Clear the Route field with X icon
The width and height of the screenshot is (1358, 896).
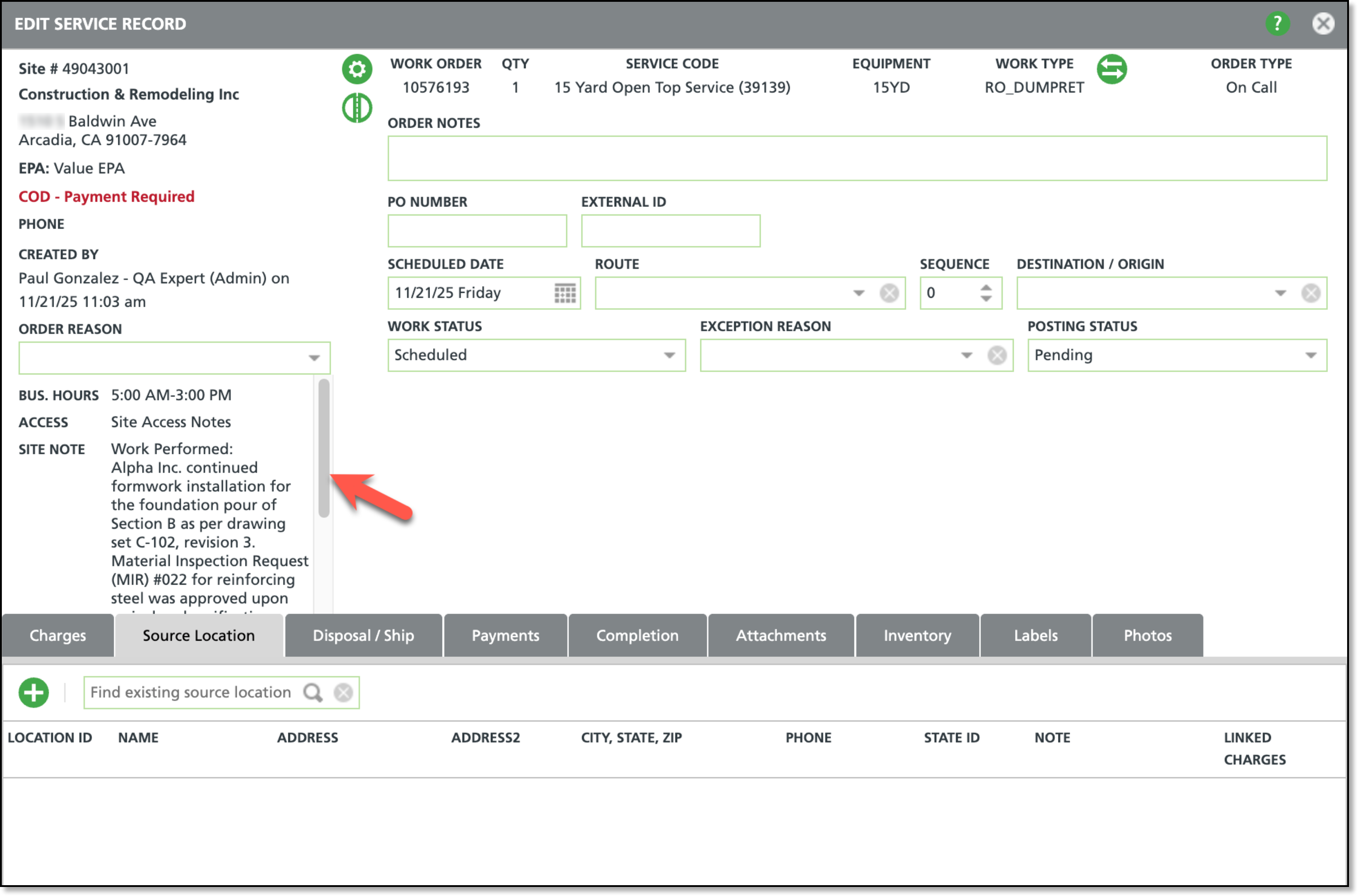click(x=889, y=293)
